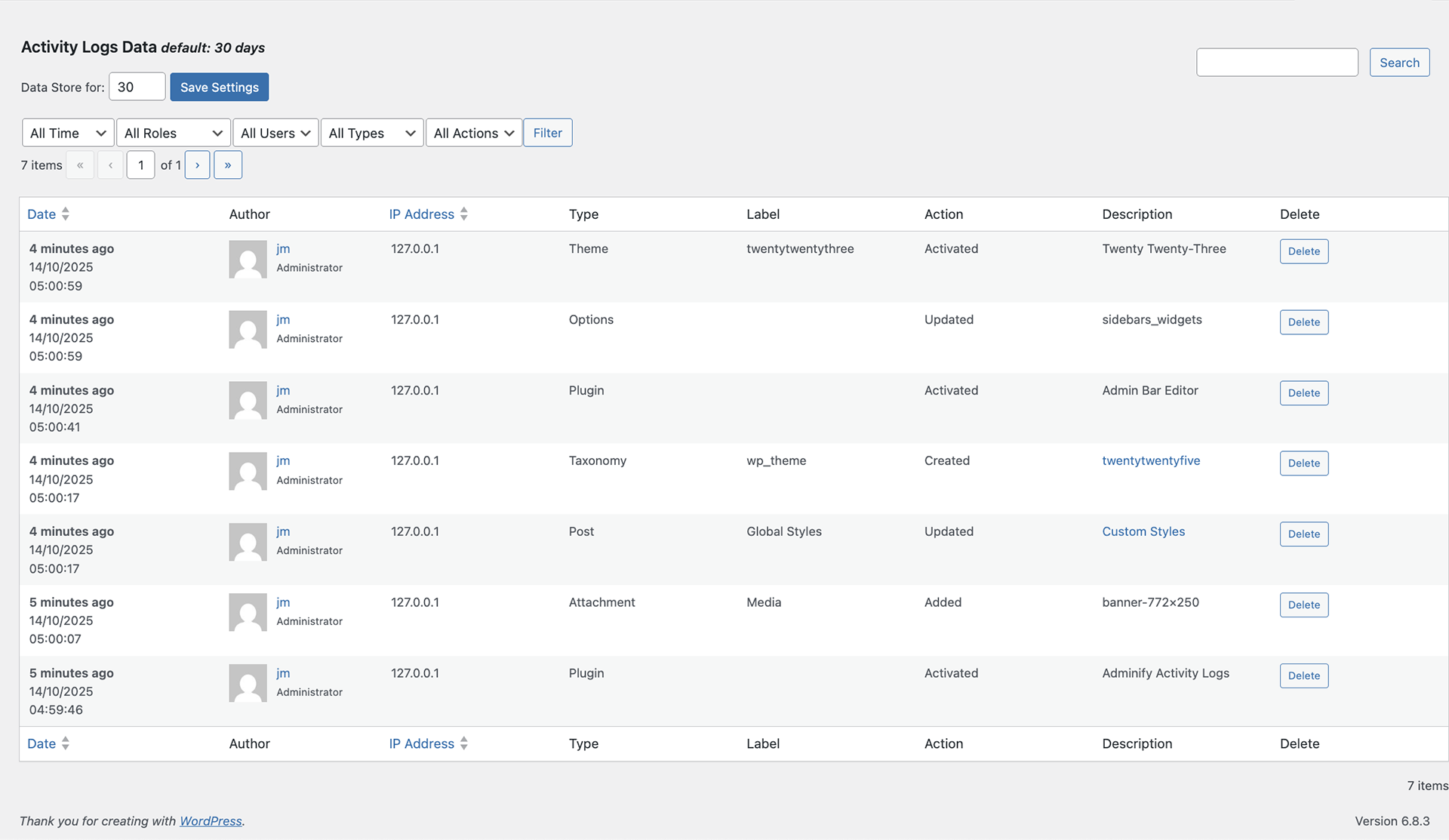Open the All Roles dropdown
Viewport: 1449px width, 840px height.
pyautogui.click(x=173, y=133)
